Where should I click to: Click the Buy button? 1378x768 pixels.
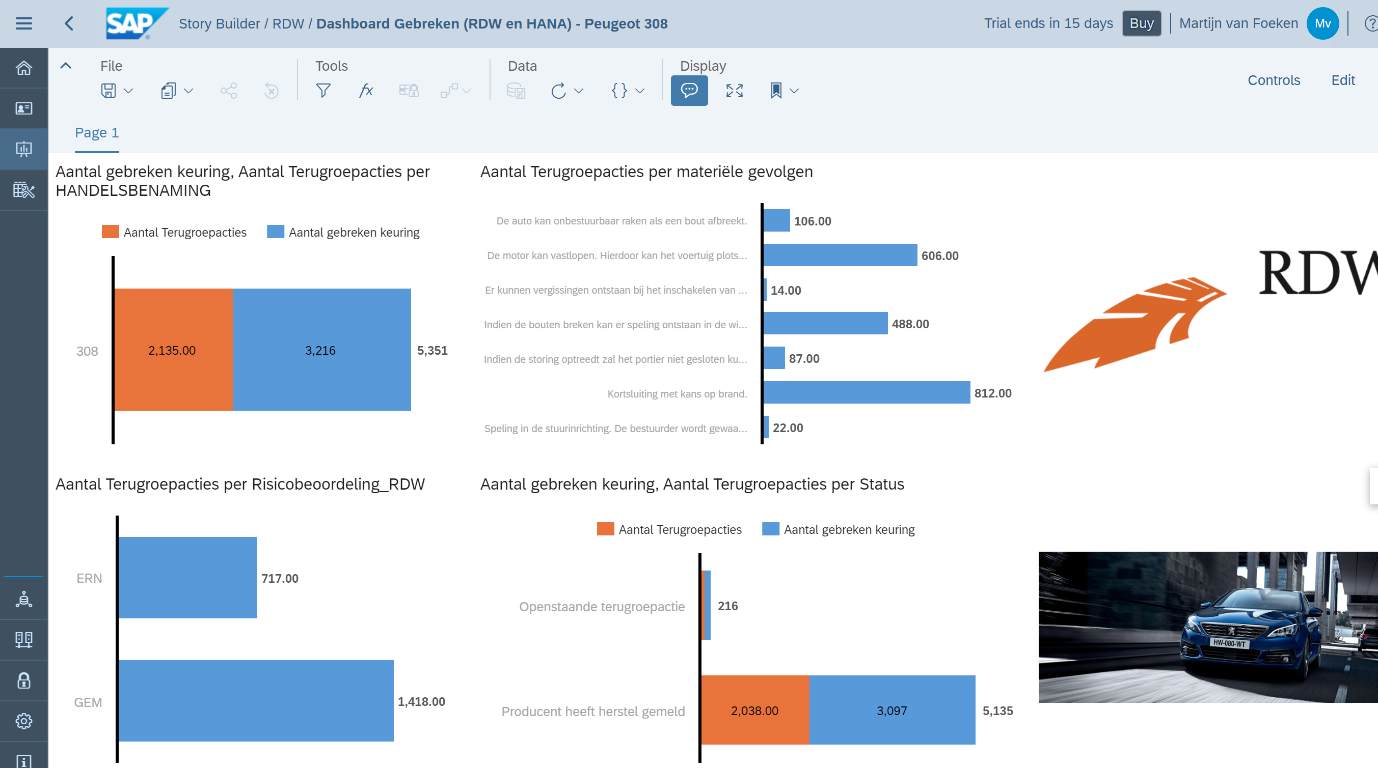(1142, 23)
